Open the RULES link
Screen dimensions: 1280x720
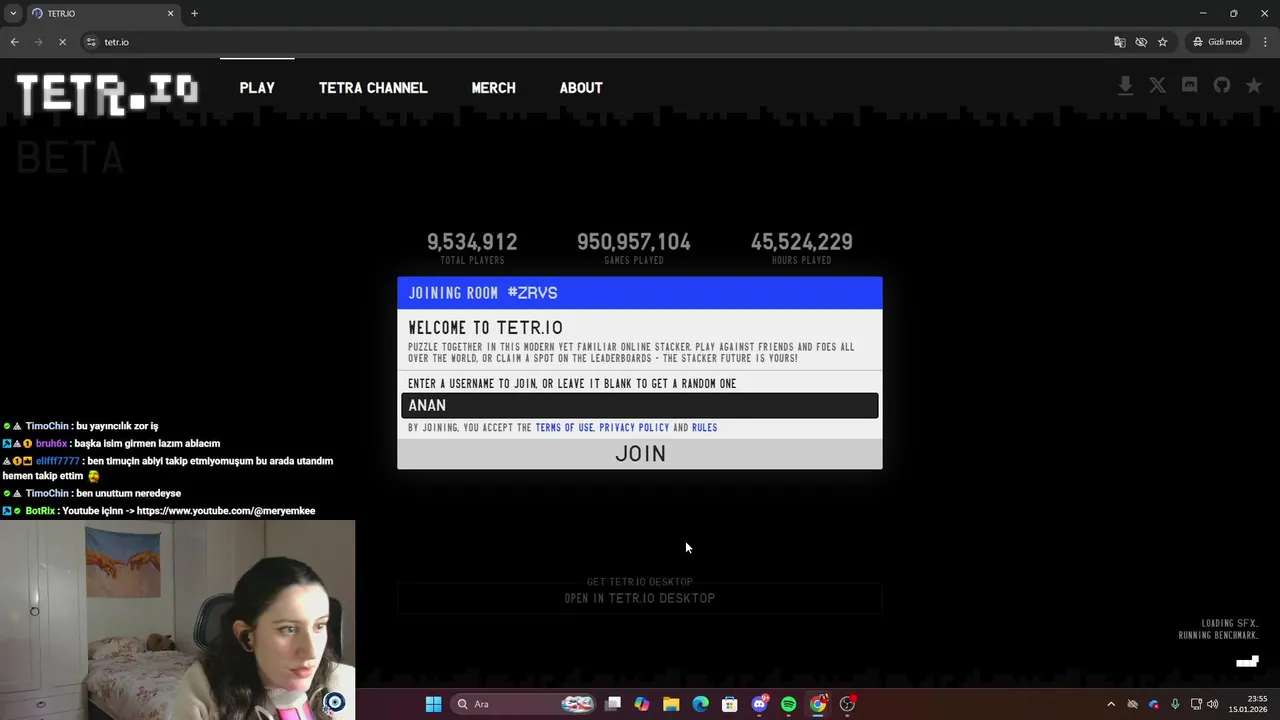[705, 428]
